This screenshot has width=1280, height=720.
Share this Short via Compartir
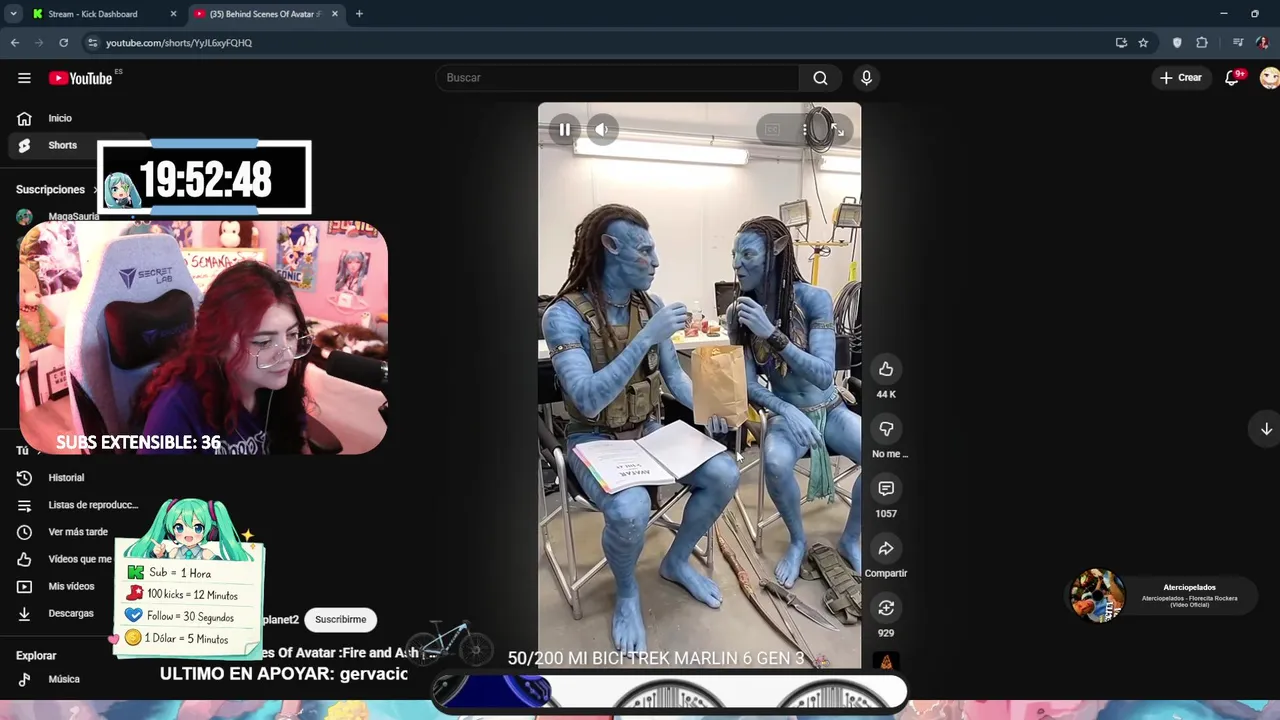pos(886,548)
